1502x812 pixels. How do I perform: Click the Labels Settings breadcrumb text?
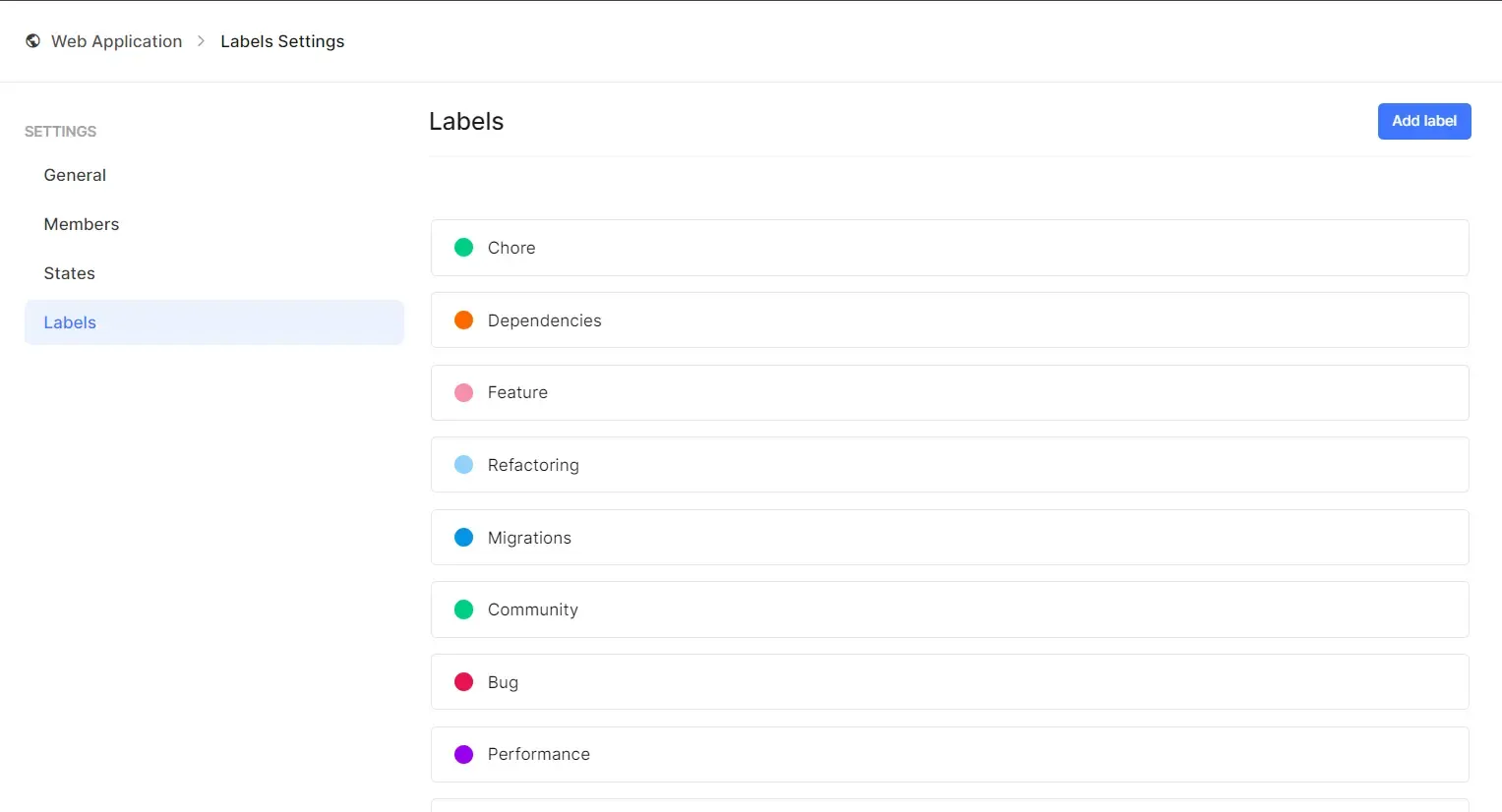tap(282, 41)
